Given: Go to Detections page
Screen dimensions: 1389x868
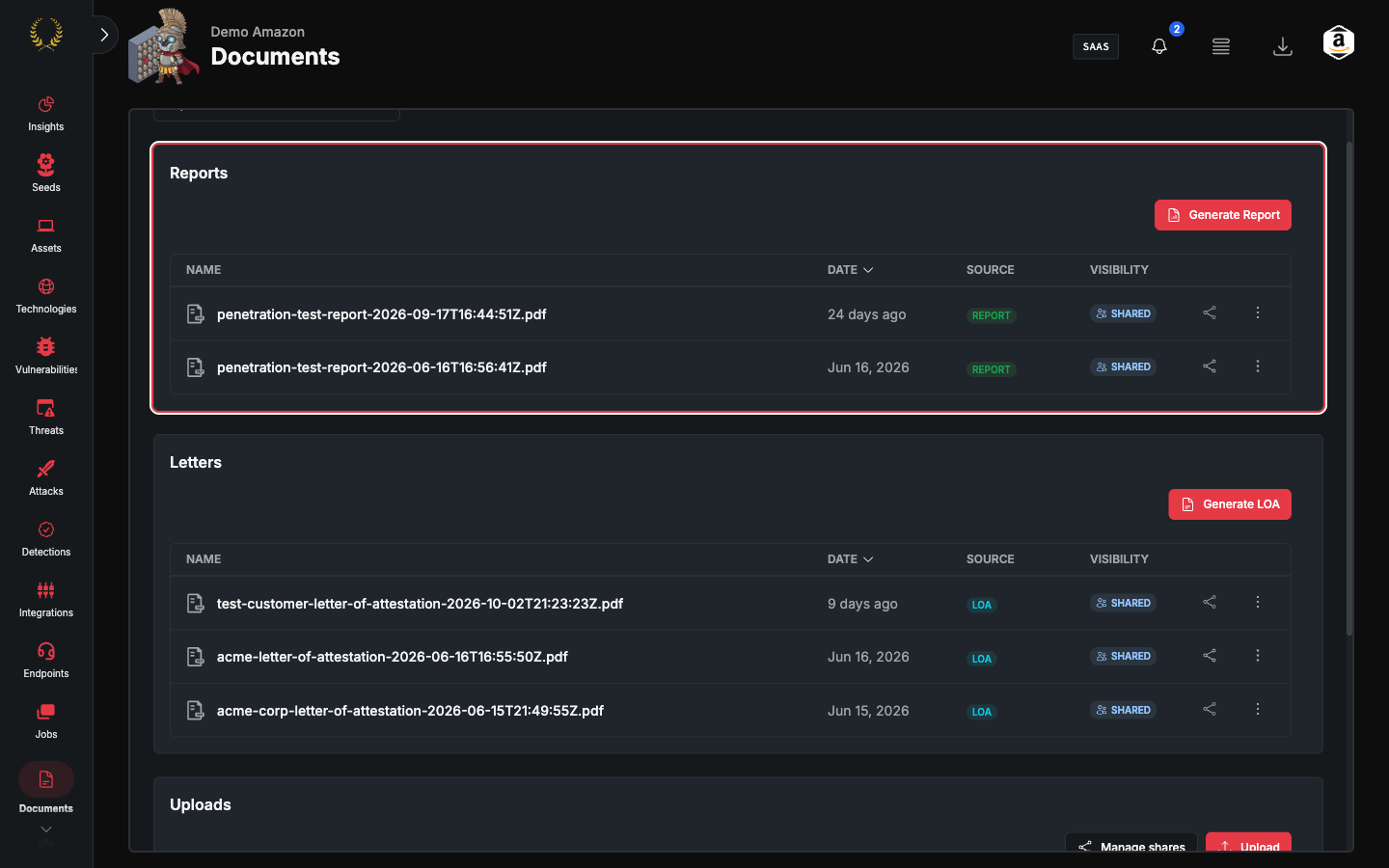Looking at the screenshot, I should [x=46, y=539].
